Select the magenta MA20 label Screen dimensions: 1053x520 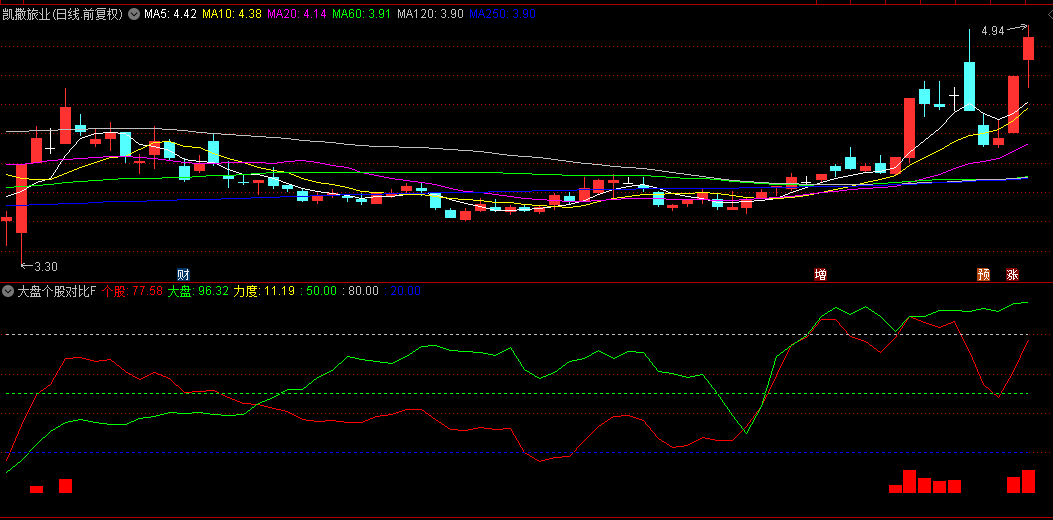pos(297,14)
